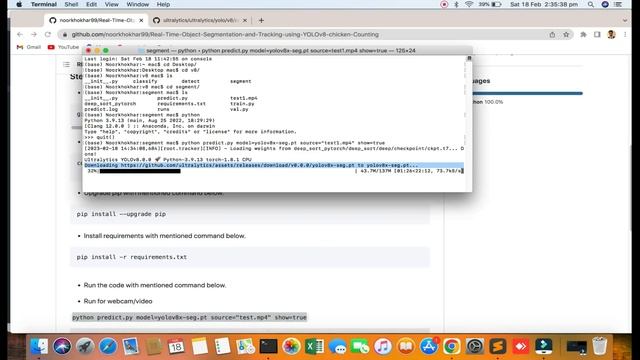Image resolution: width=640 pixels, height=360 pixels.
Task: Click the Languages bar on GitHub sidebar
Action: click(527, 93)
